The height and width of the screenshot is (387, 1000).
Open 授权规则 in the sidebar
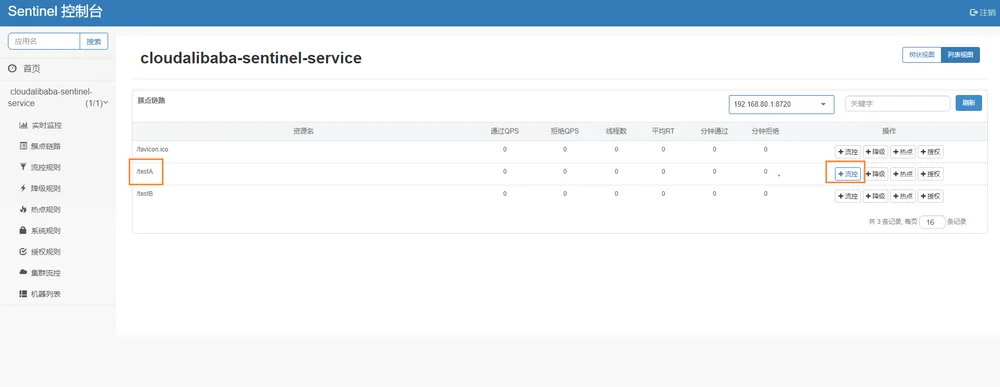point(41,251)
